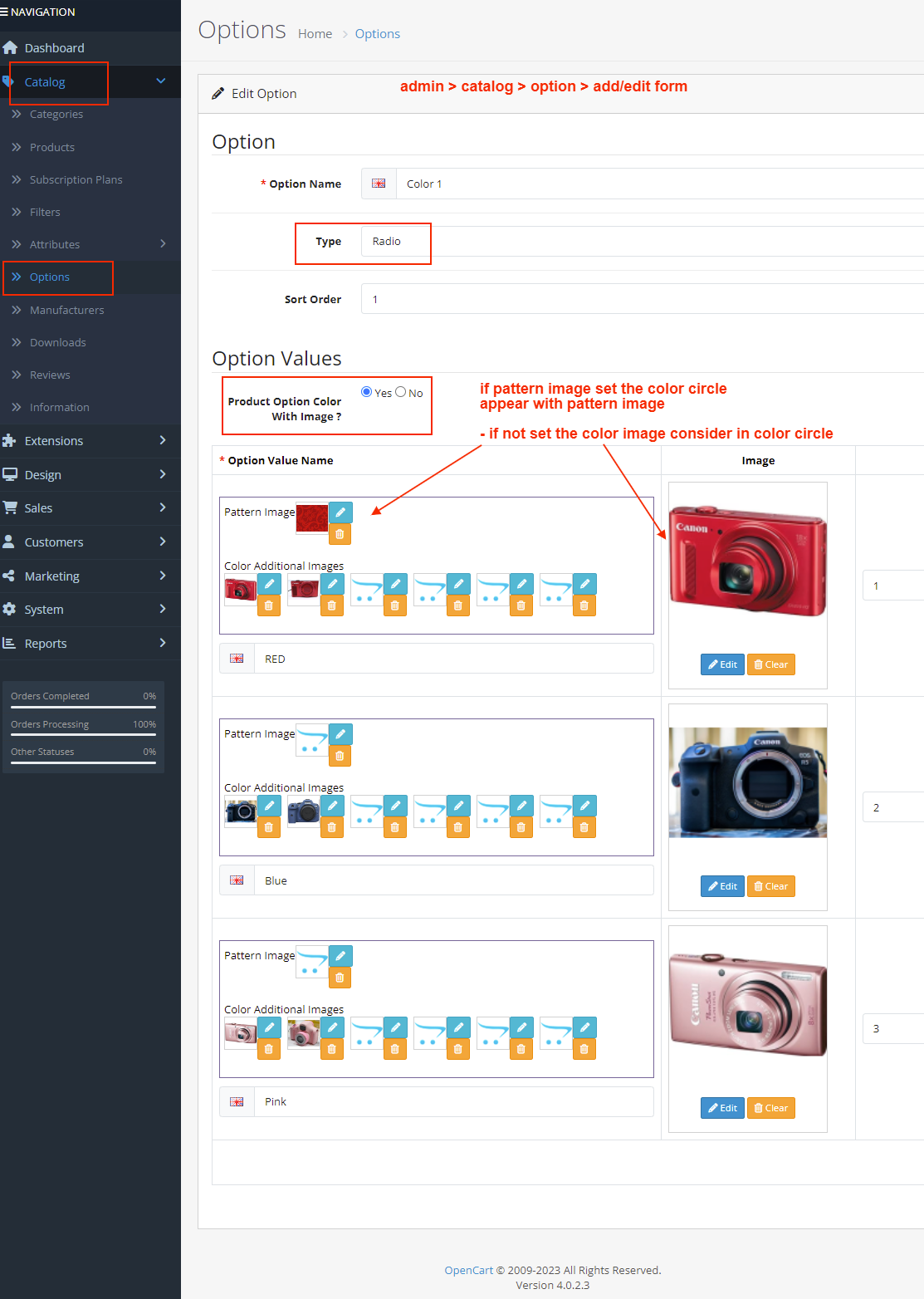Click trash icon under Pink pattern image
The image size is (924, 1299).
pyautogui.click(x=340, y=978)
